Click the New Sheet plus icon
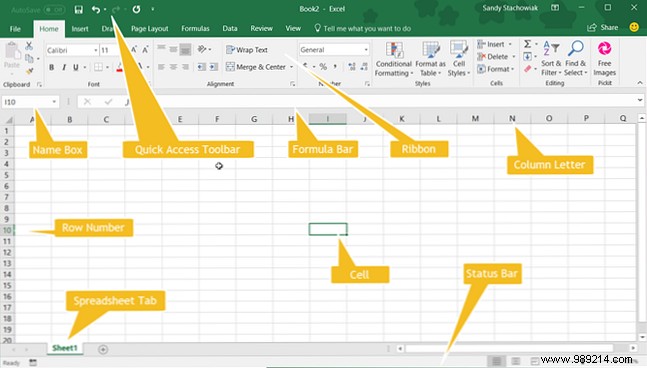This screenshot has height=368, width=647. click(x=103, y=349)
